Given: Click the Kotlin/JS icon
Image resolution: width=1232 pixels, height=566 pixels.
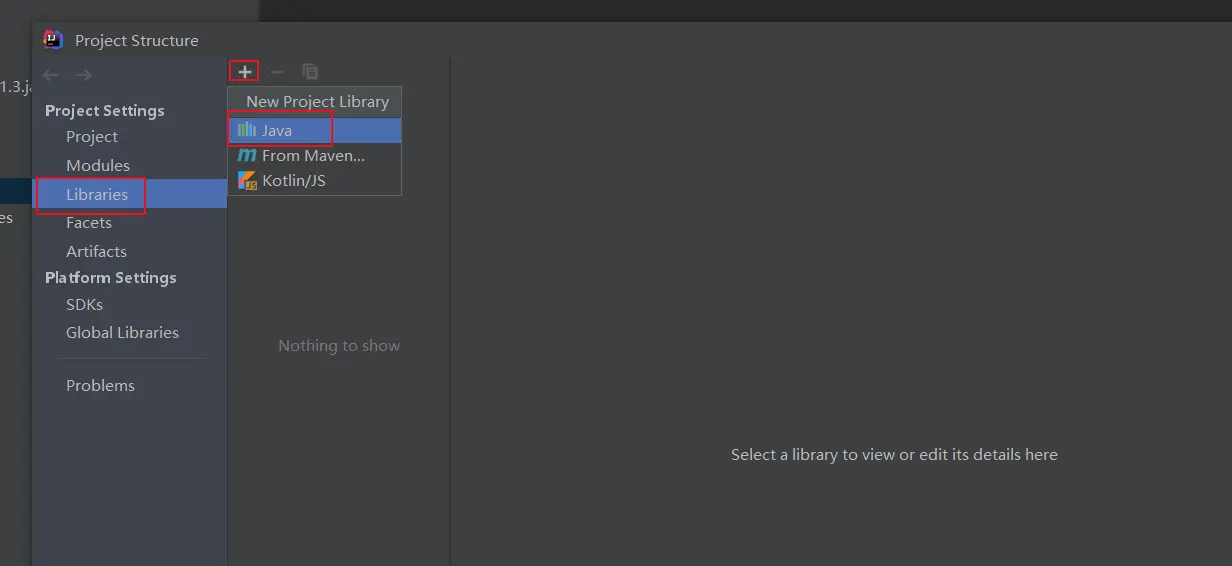Looking at the screenshot, I should coord(247,181).
